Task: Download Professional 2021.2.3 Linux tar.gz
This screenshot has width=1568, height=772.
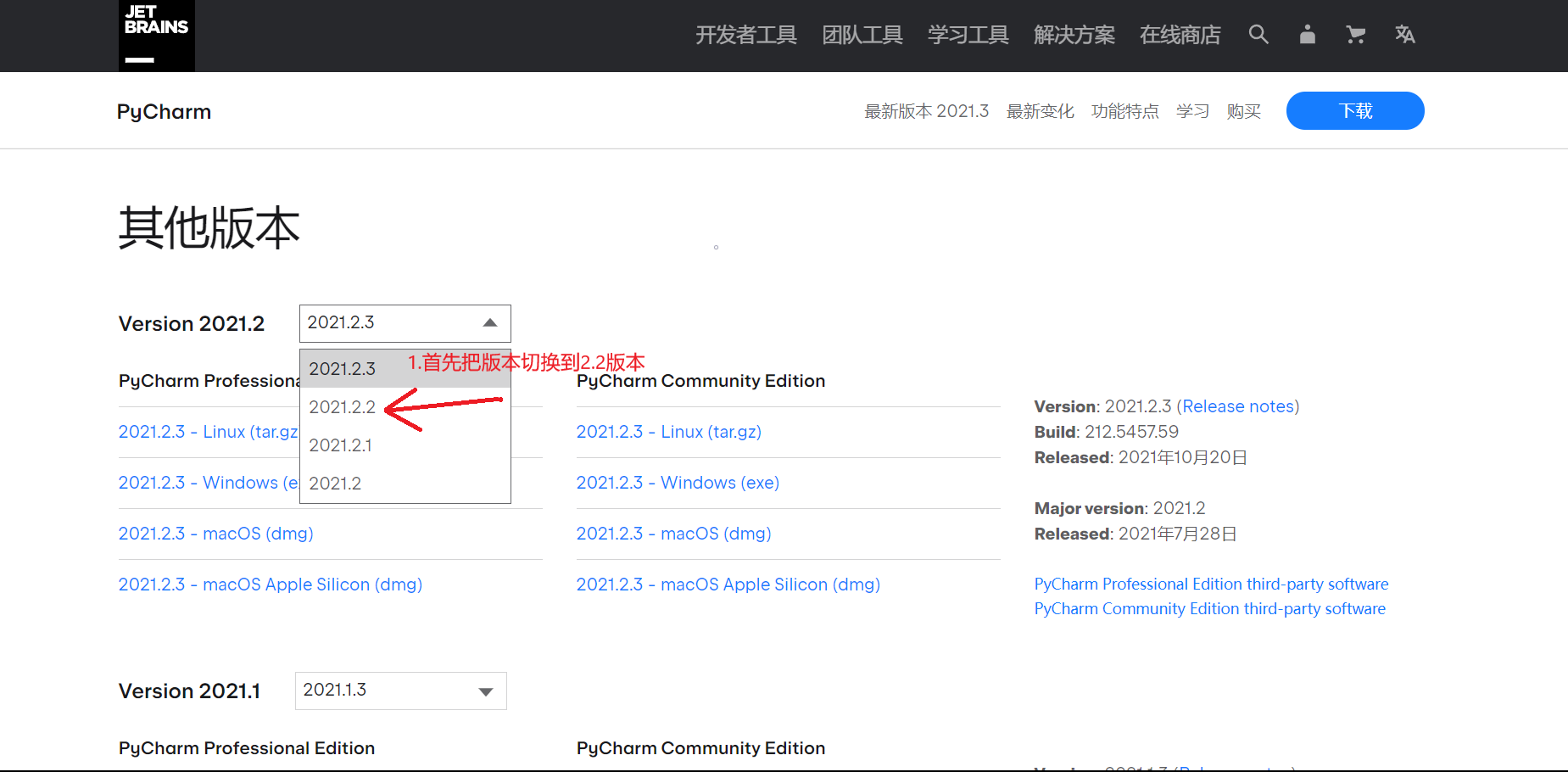Action: coord(209,432)
